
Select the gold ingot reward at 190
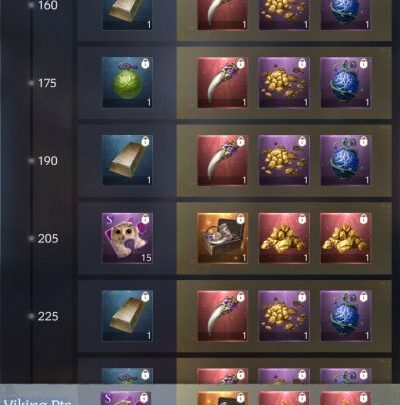click(x=127, y=160)
